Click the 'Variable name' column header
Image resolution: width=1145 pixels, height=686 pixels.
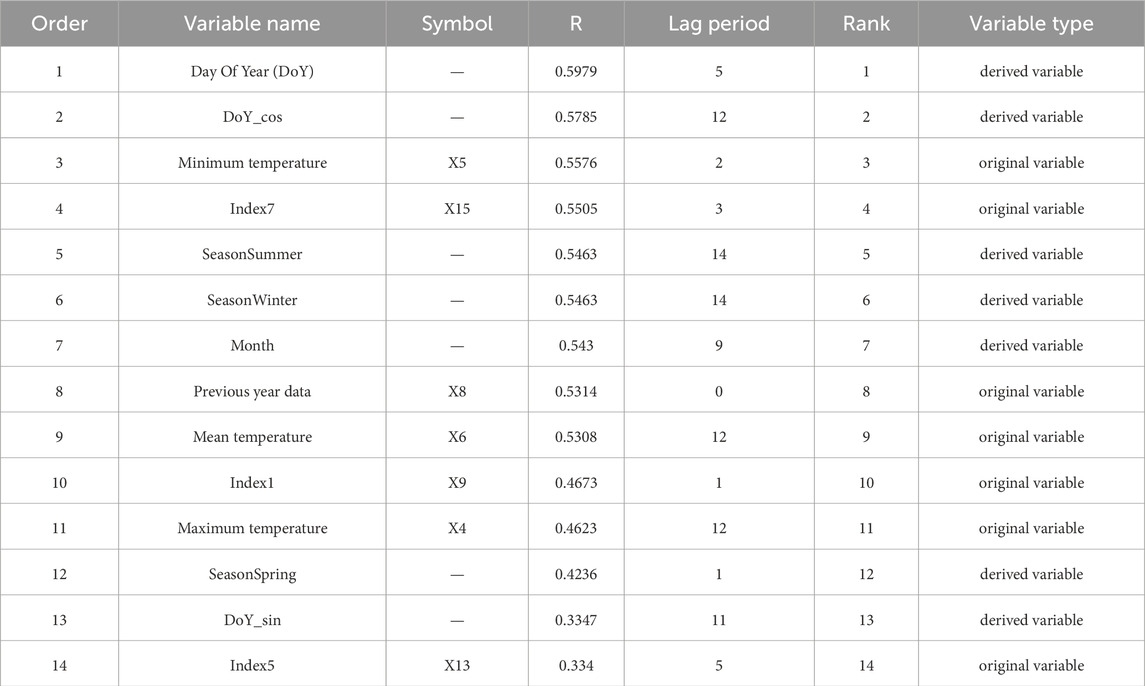coord(252,24)
